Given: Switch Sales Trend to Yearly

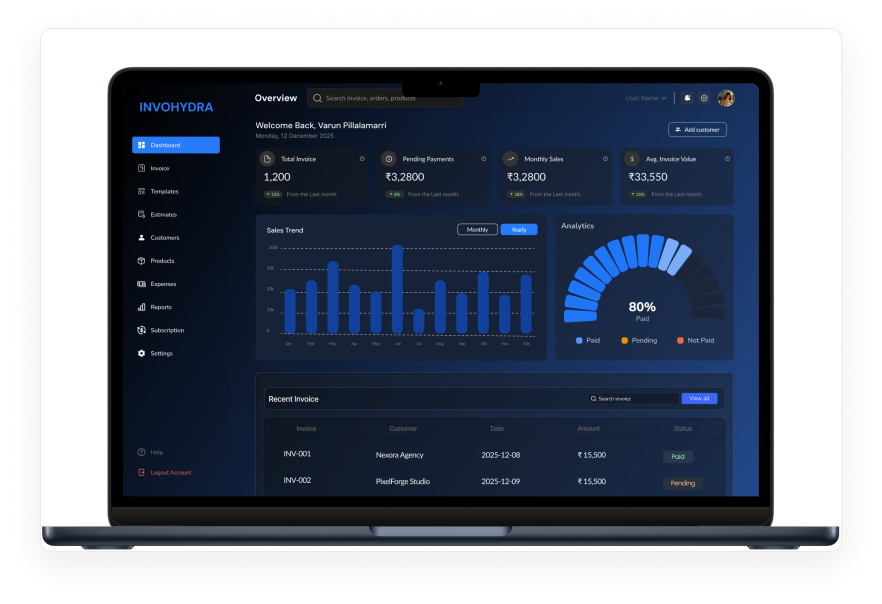Looking at the screenshot, I should click(519, 229).
